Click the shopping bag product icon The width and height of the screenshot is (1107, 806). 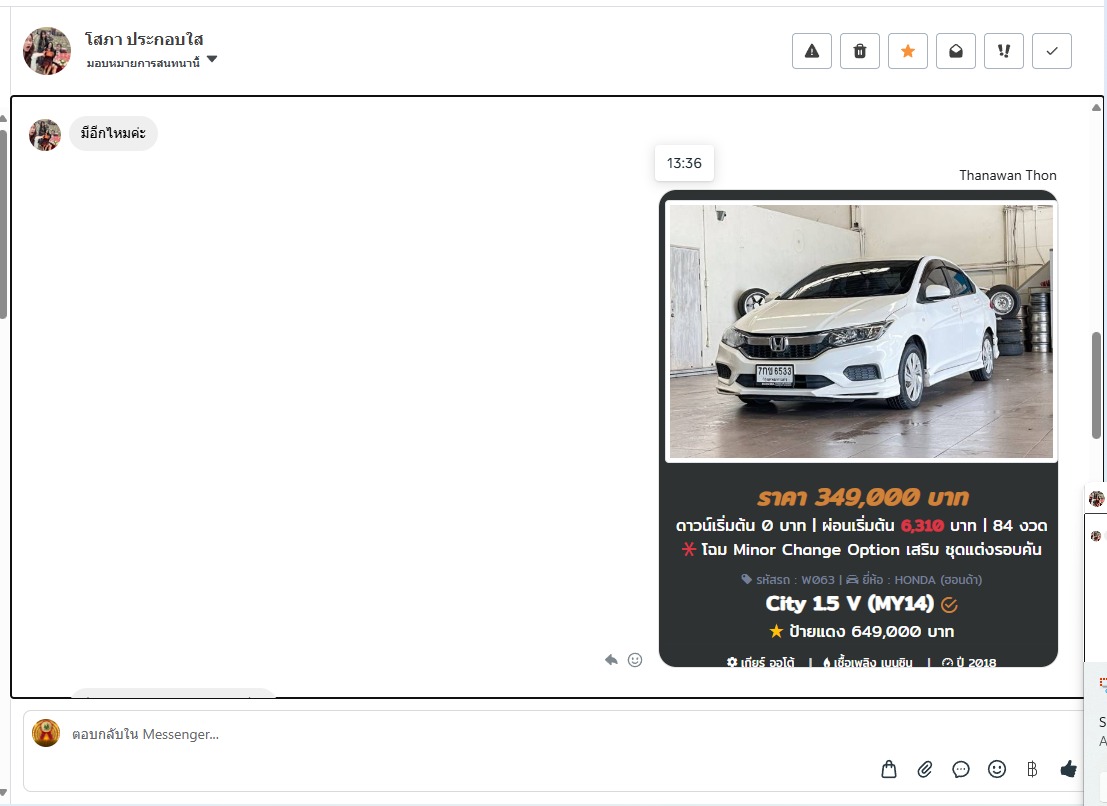click(x=889, y=769)
